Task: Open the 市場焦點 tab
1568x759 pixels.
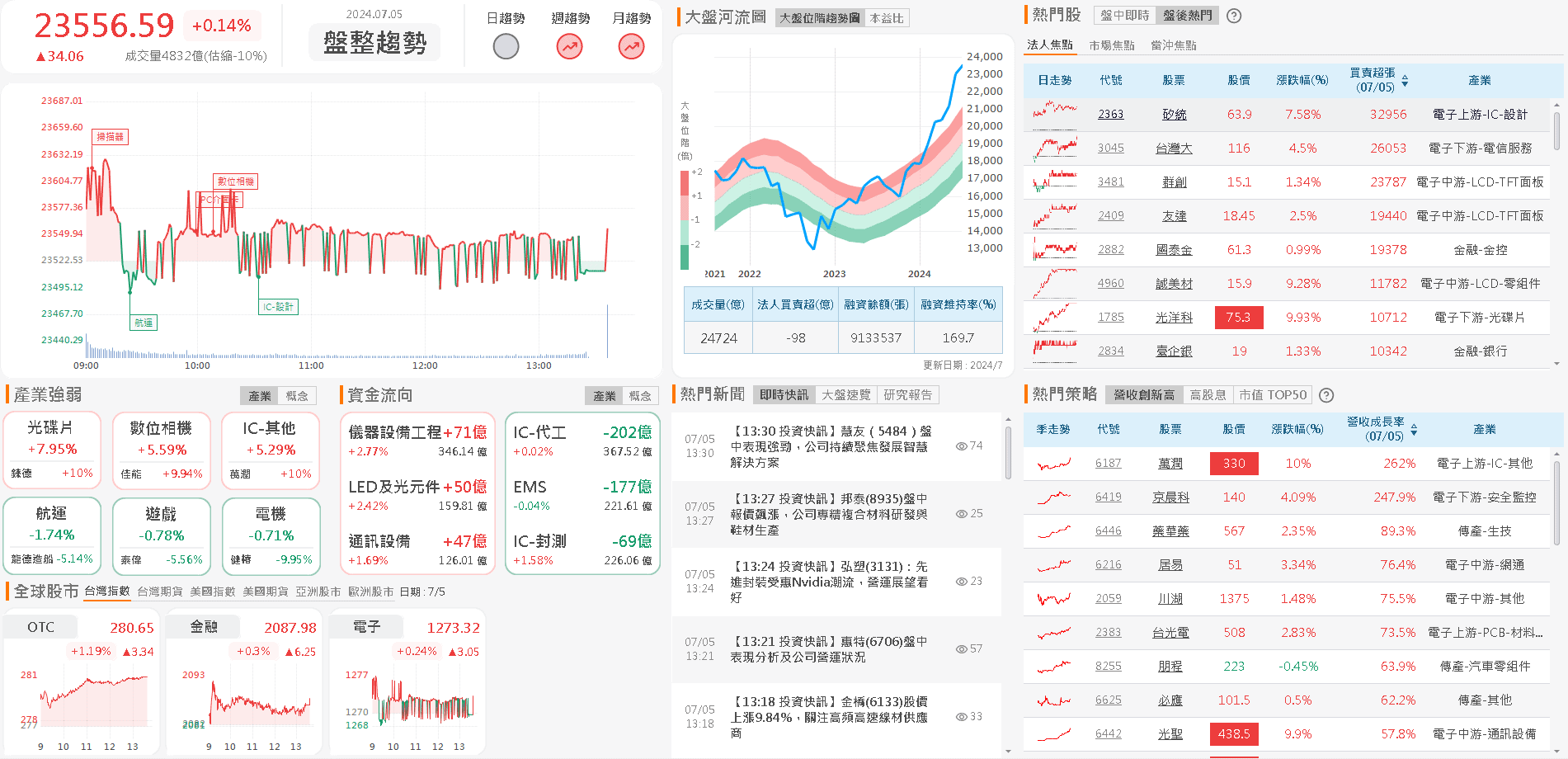Action: tap(1111, 45)
